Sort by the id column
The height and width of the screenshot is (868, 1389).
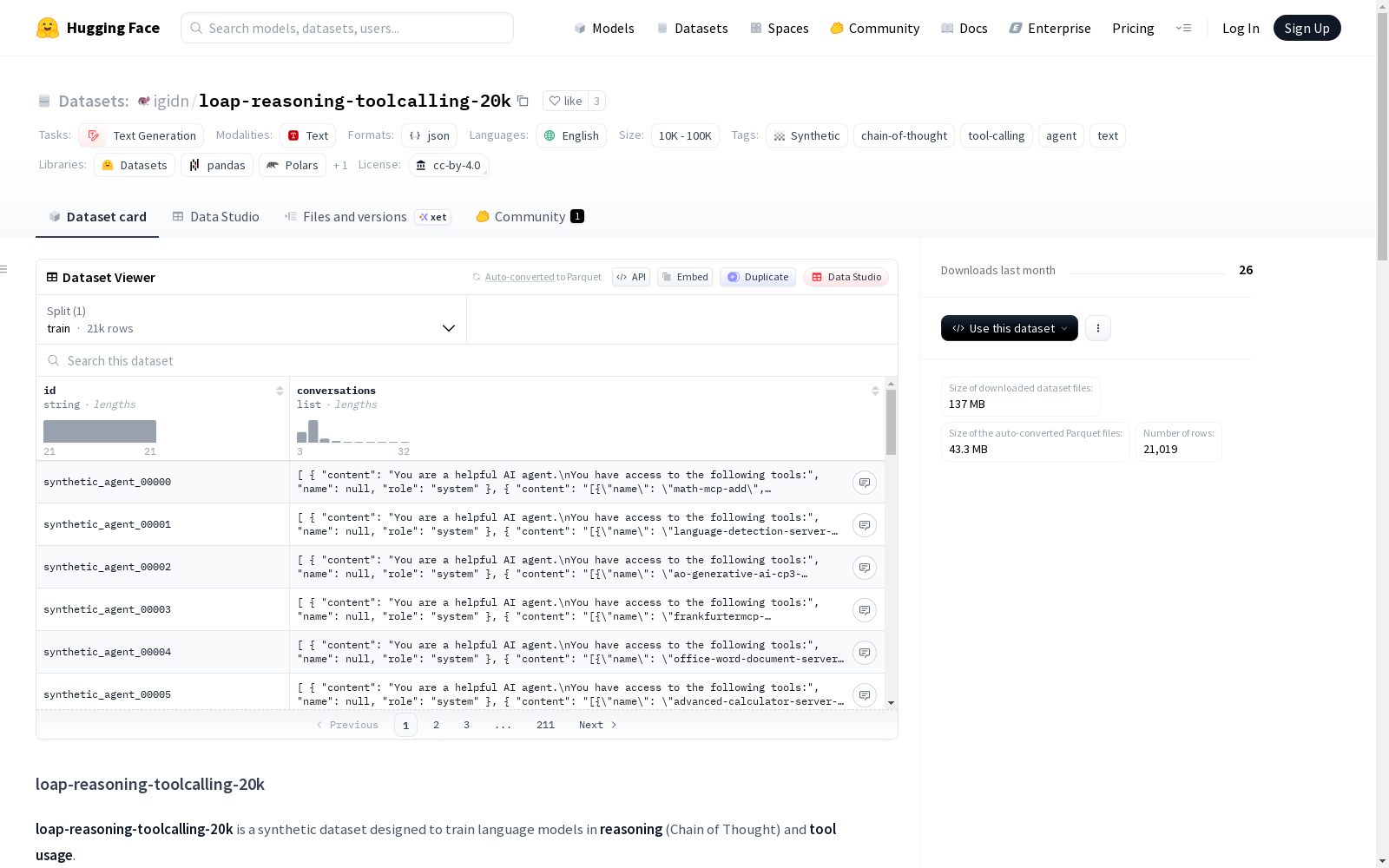tap(280, 391)
